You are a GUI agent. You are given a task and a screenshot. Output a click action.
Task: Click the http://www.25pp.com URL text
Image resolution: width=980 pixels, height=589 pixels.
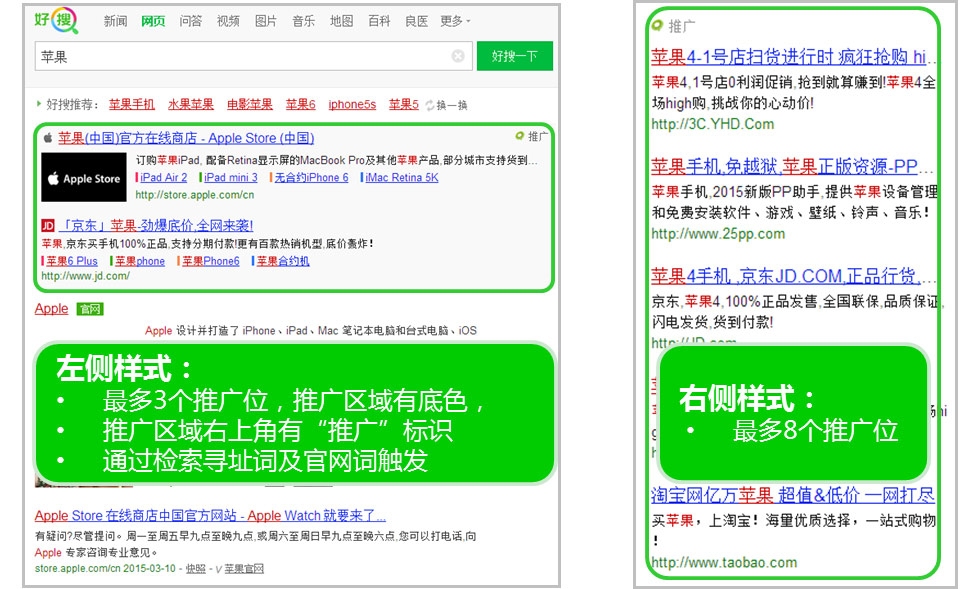coord(718,234)
